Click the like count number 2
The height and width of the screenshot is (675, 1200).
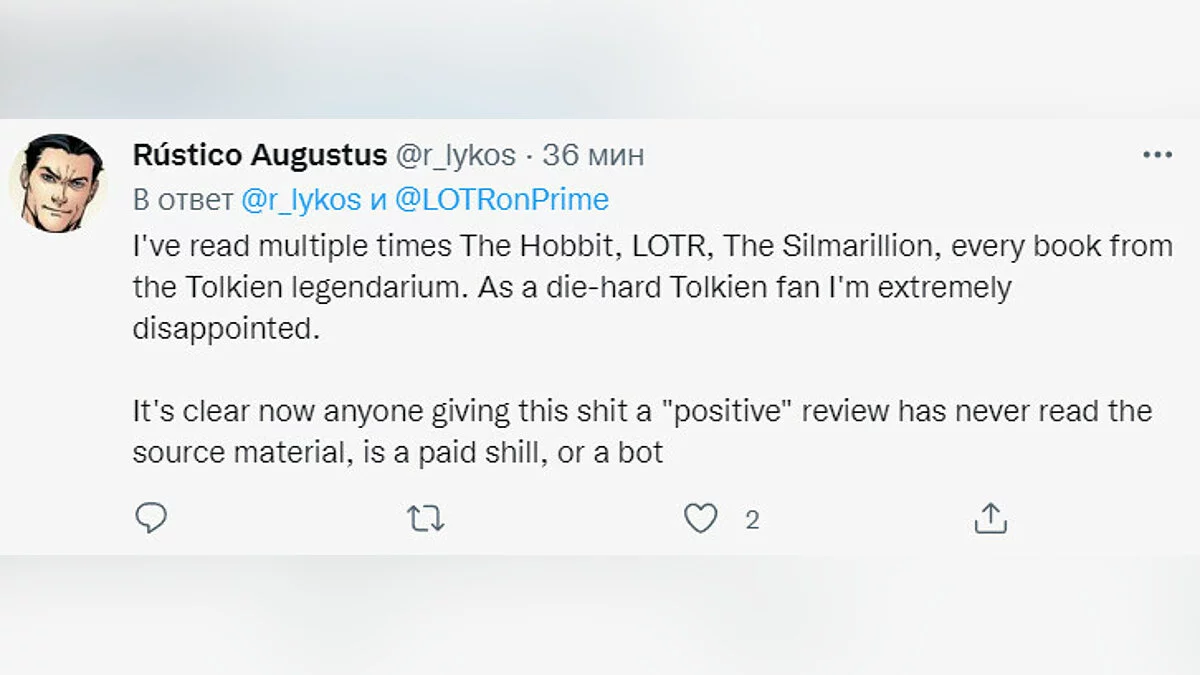click(x=752, y=520)
